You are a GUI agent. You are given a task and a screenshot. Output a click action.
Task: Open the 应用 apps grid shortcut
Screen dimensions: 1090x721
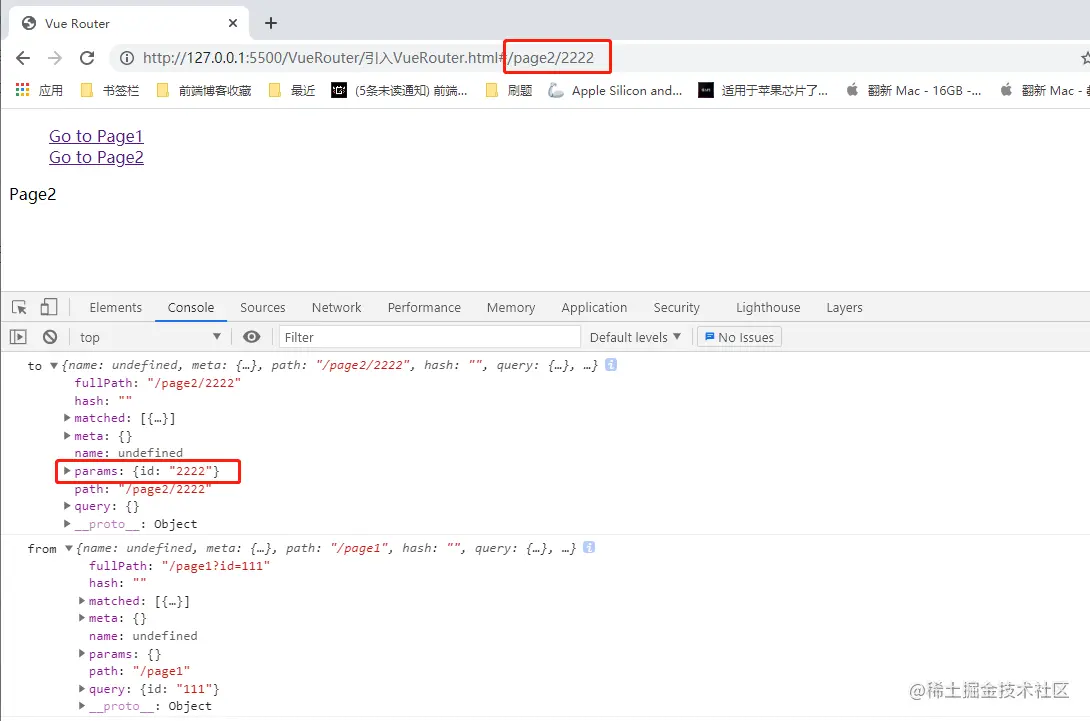(x=40, y=90)
